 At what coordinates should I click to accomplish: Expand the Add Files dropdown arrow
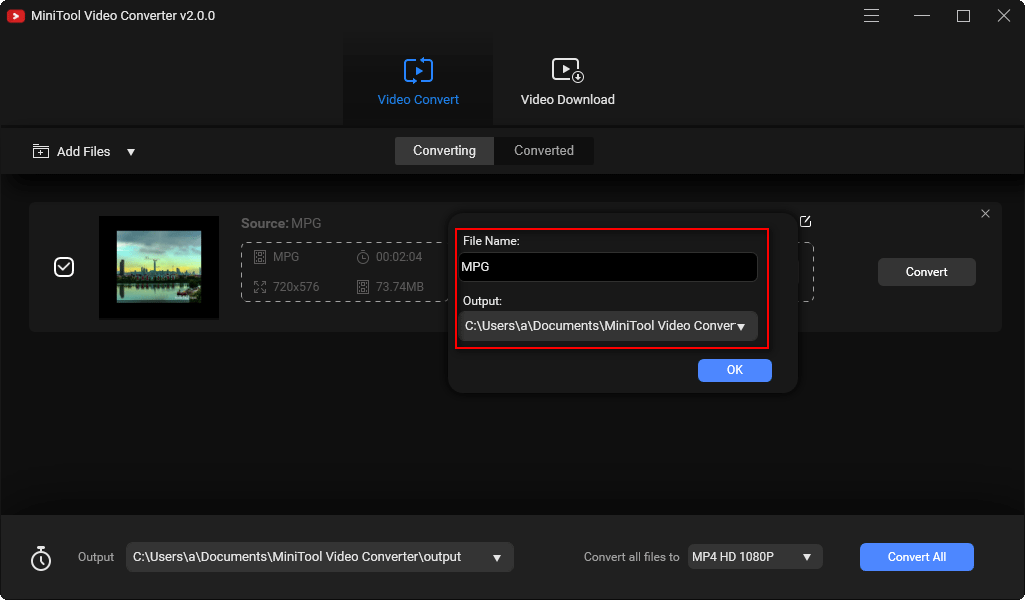pyautogui.click(x=131, y=151)
